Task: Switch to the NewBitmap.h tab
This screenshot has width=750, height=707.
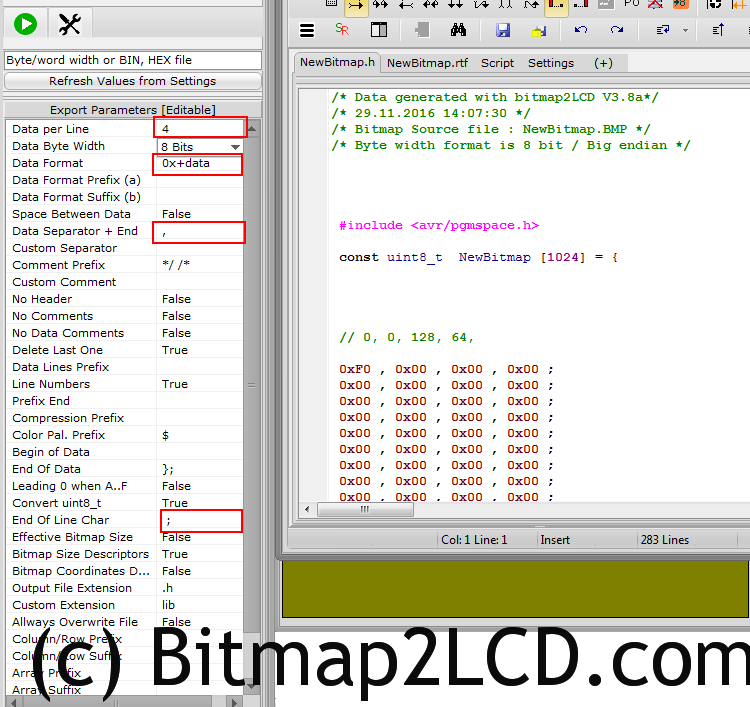Action: 337,62
